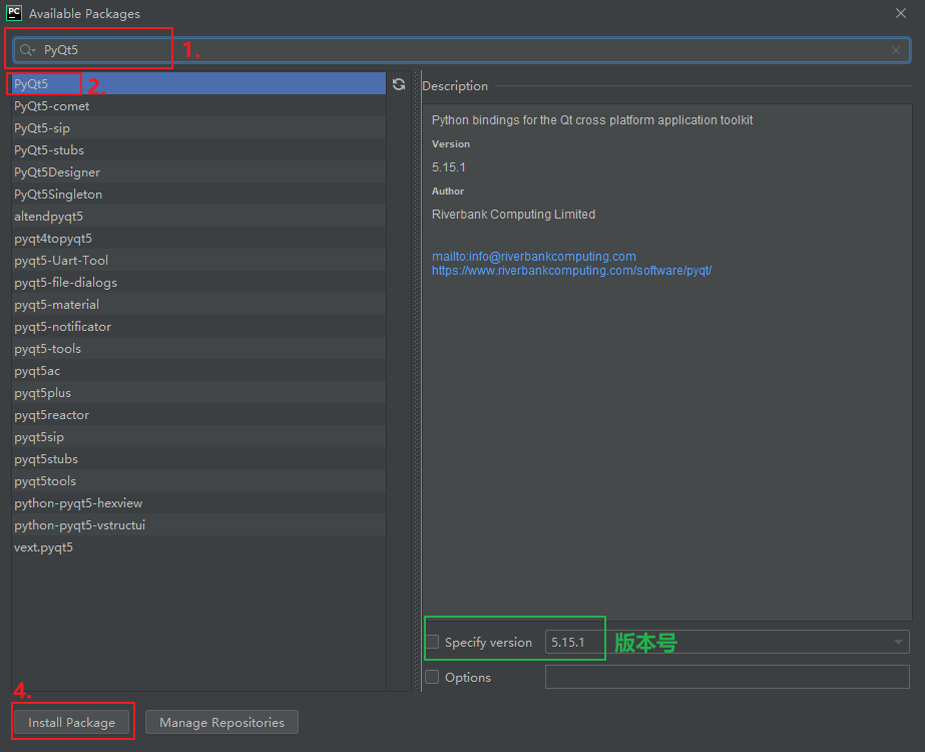Open the riverbankcomputing software/pyqt URL
Viewport: 925px width, 752px height.
coord(572,271)
